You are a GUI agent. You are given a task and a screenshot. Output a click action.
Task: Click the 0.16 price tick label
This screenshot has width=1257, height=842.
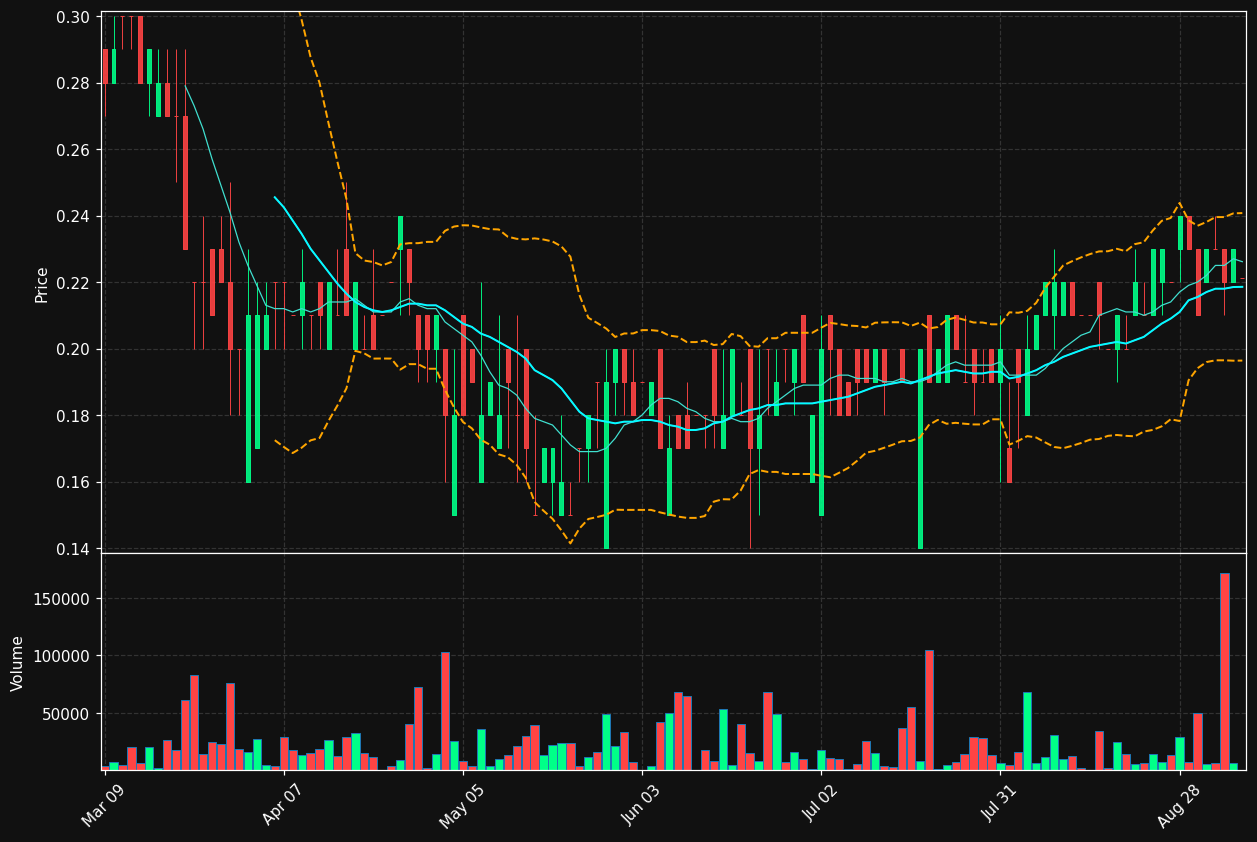click(74, 482)
